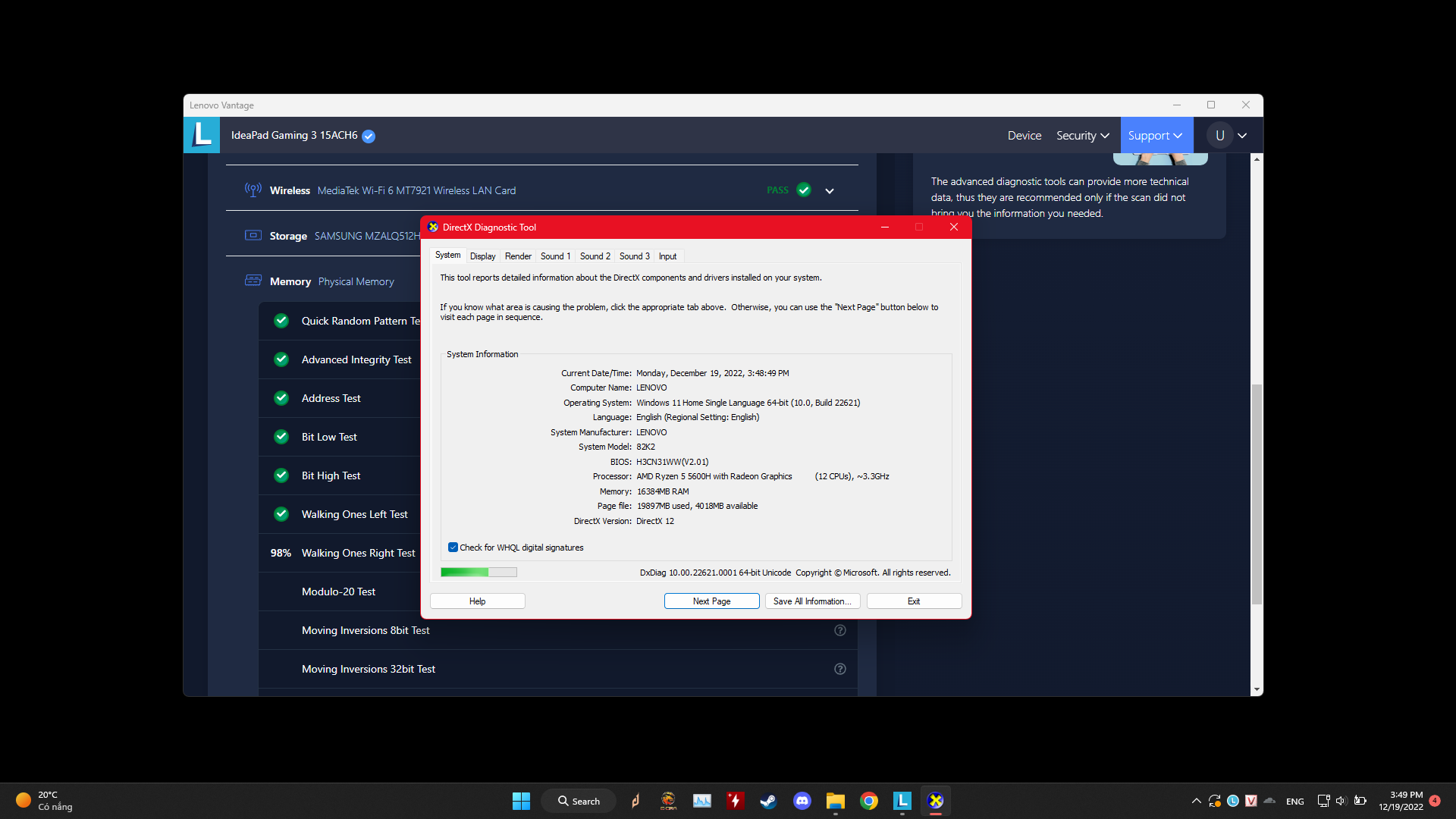Viewport: 1456px width, 819px height.
Task: Expand the Wireless test result chevron
Action: [830, 191]
